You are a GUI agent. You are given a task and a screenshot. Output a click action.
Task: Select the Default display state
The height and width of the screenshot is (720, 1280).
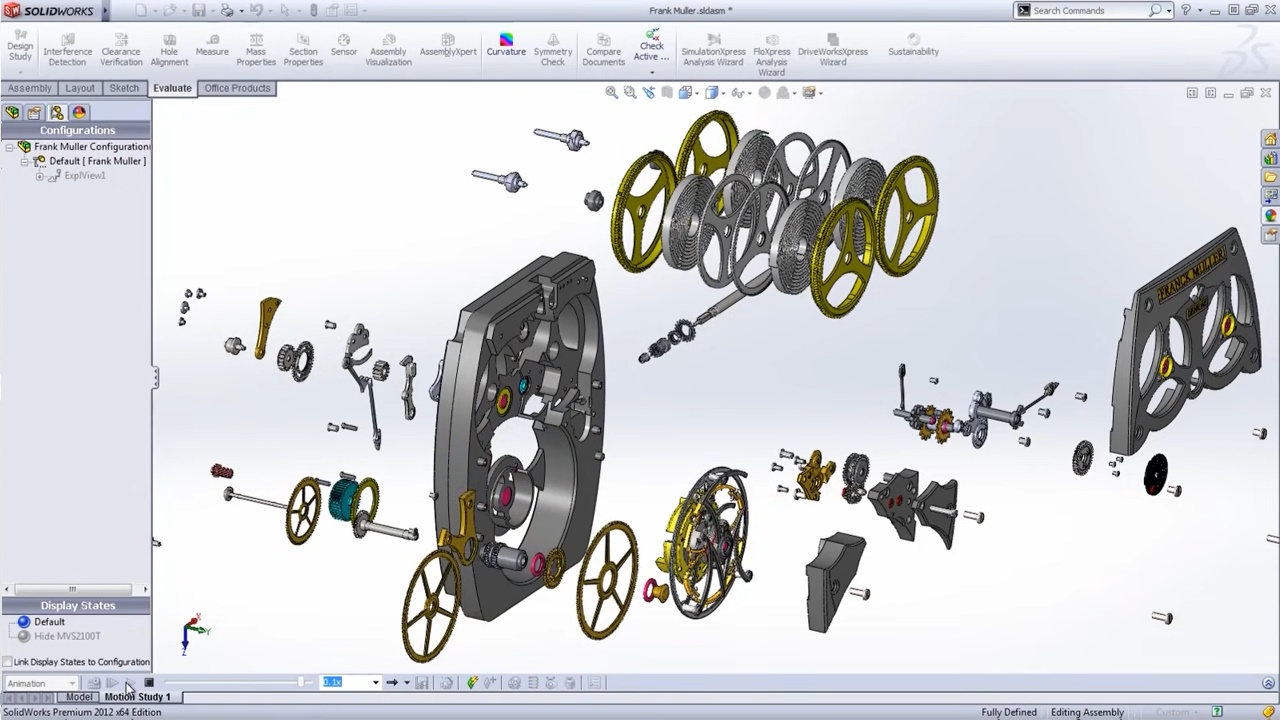pos(49,622)
